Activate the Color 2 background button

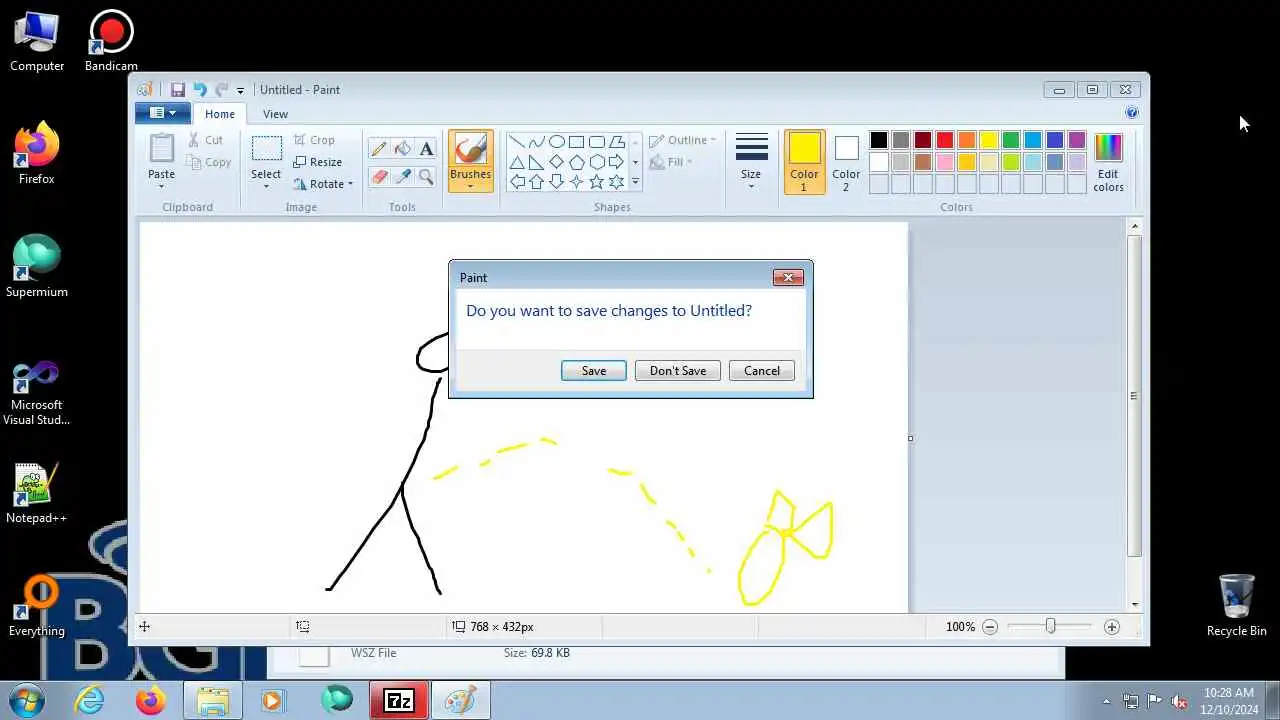846,162
